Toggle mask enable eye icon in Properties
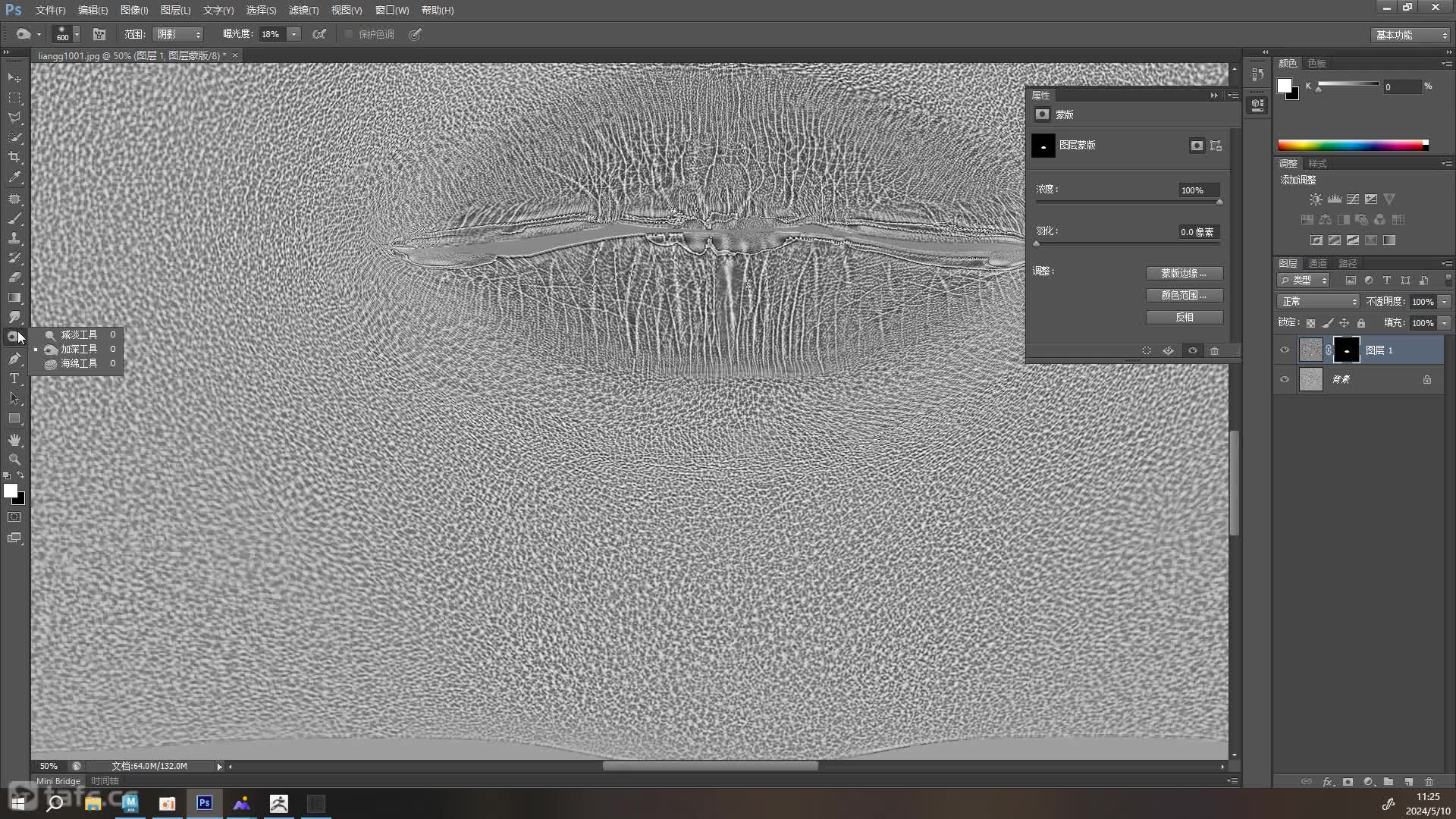 (1192, 350)
